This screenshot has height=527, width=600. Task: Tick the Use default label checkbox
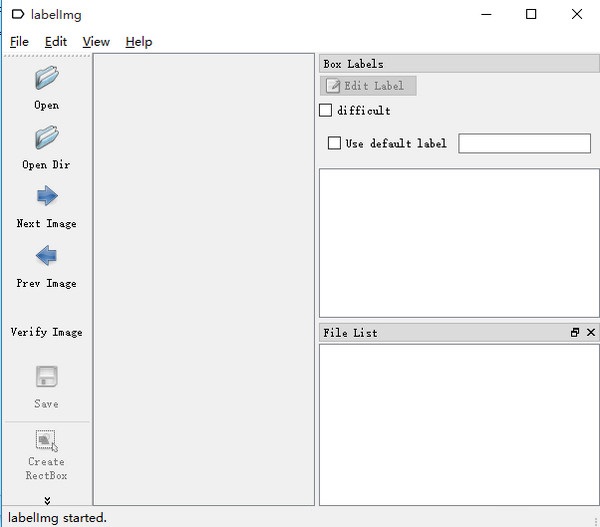[x=335, y=143]
